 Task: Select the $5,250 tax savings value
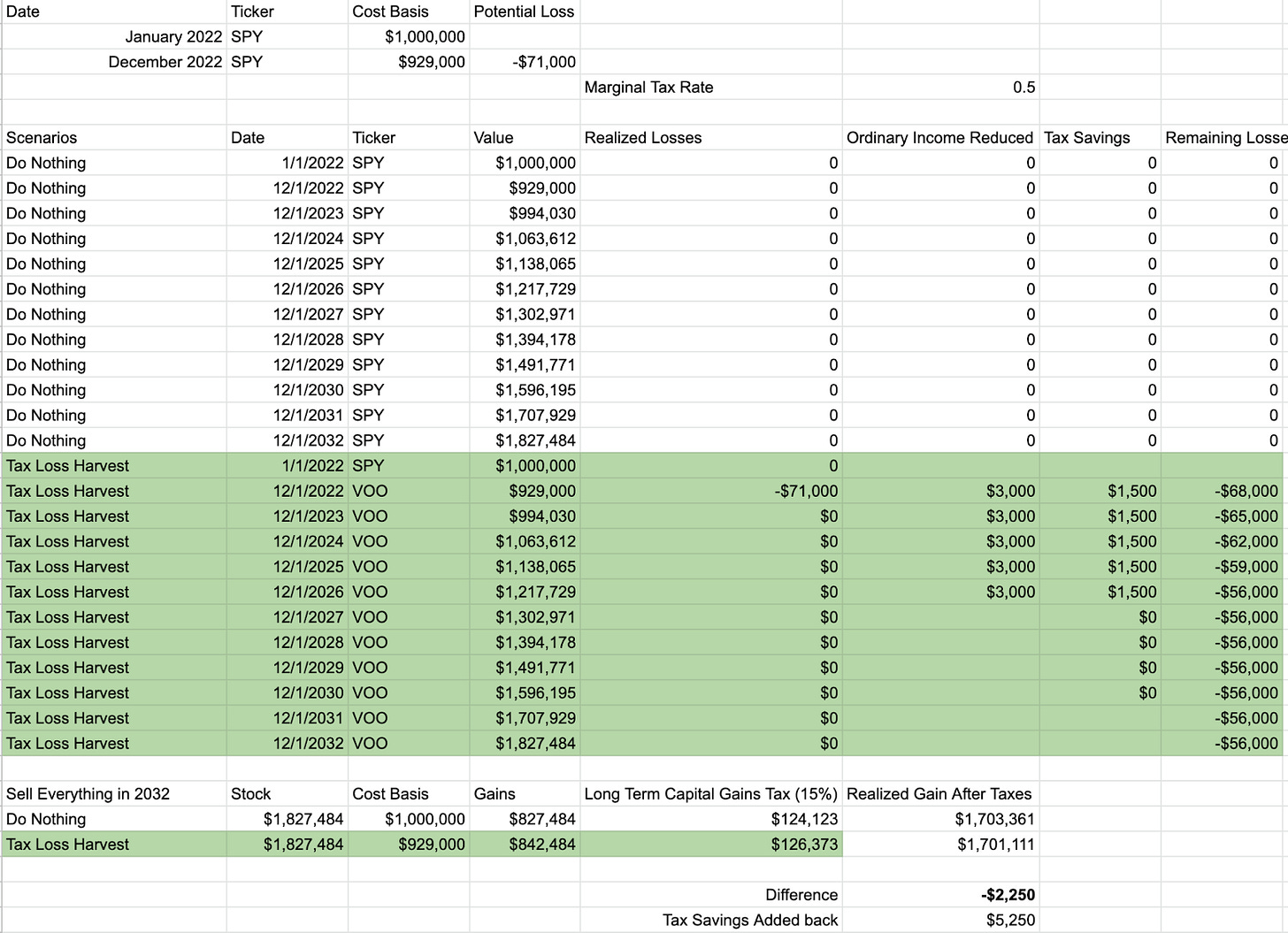(941, 921)
